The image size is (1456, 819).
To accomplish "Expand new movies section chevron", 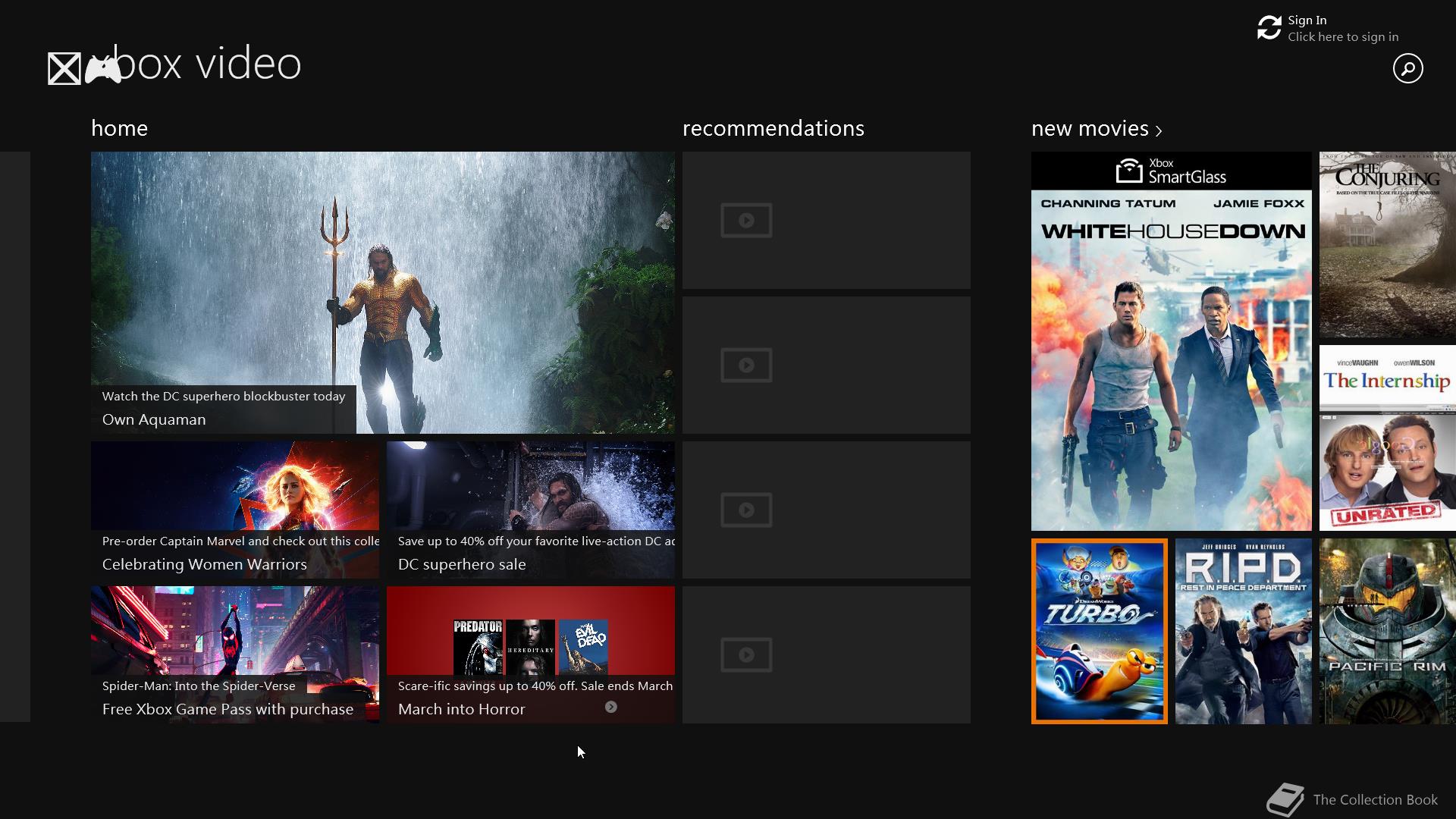I will pyautogui.click(x=1159, y=130).
